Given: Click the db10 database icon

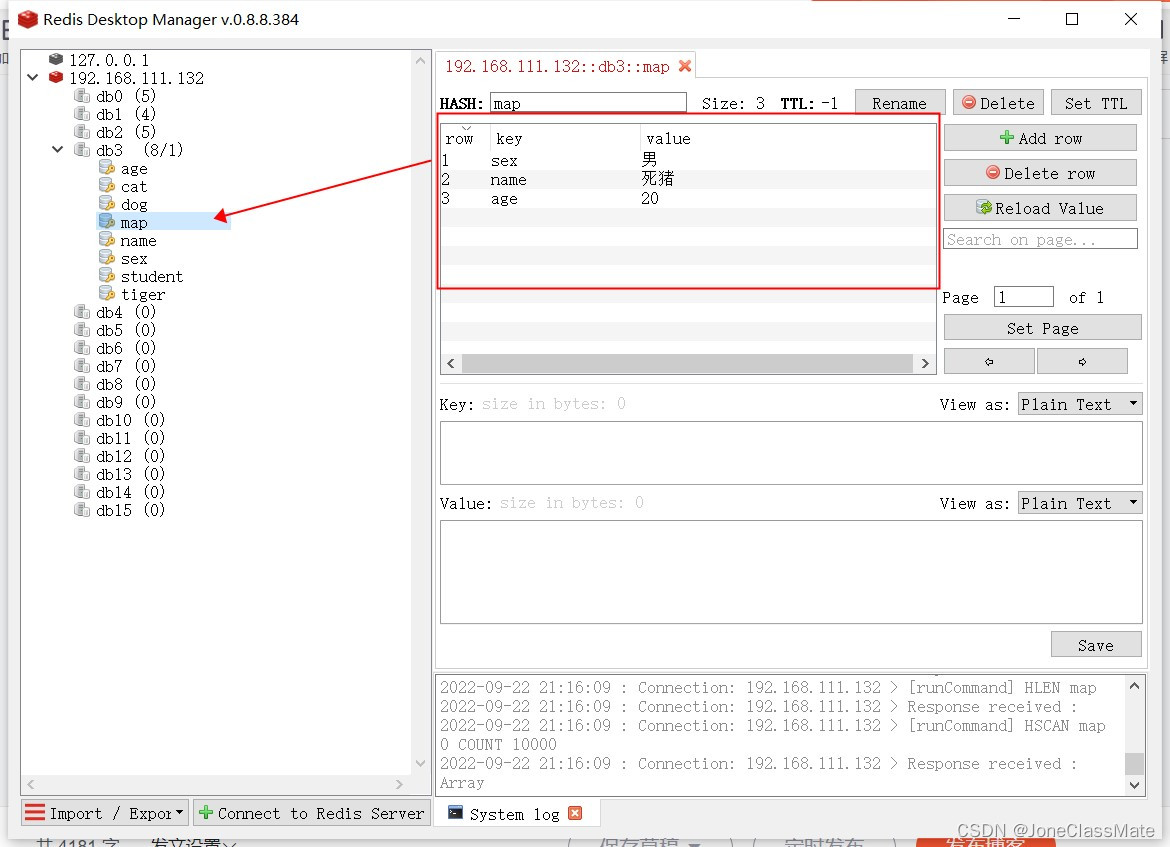Looking at the screenshot, I should point(82,419).
